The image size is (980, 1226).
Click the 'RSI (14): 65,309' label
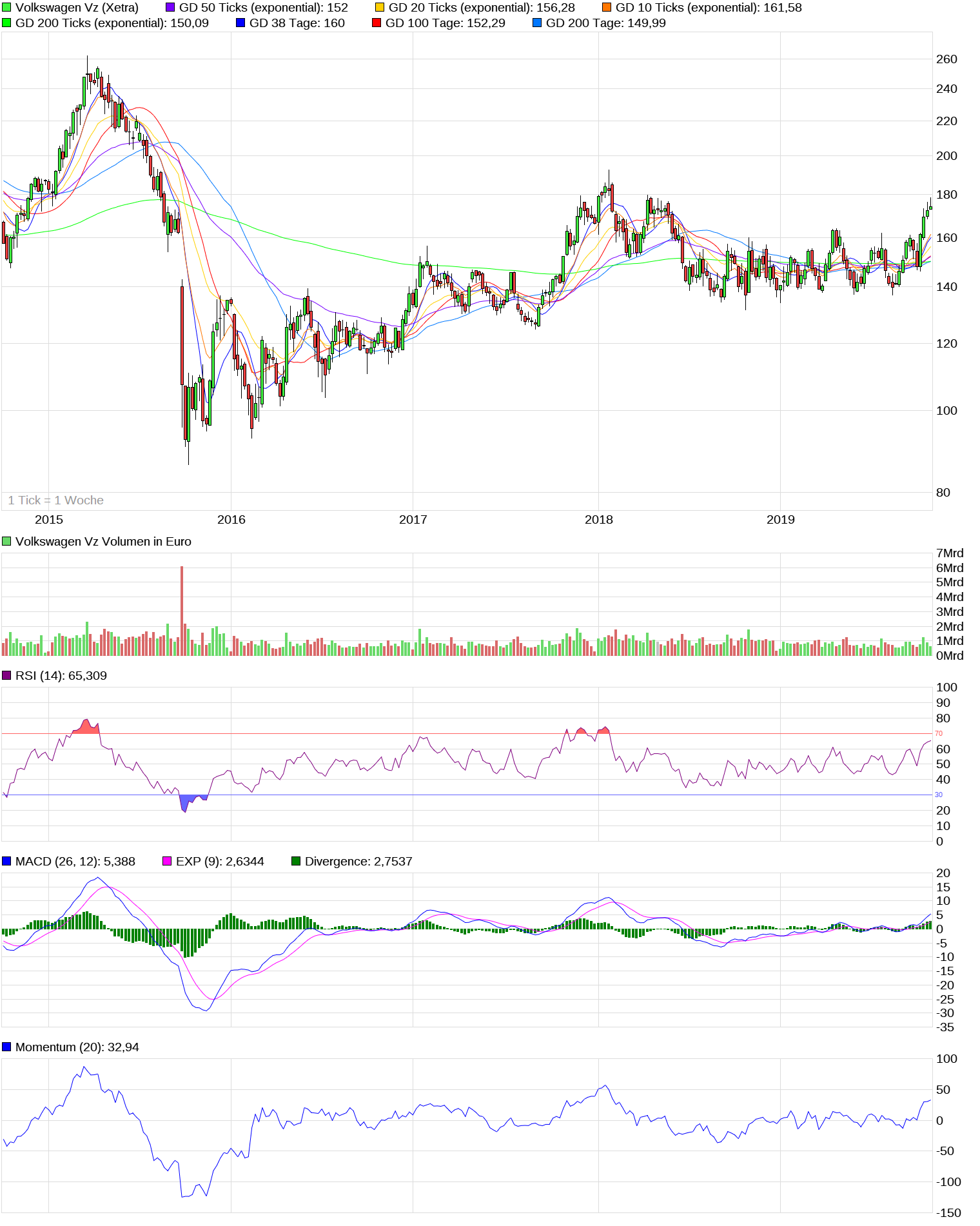point(61,676)
